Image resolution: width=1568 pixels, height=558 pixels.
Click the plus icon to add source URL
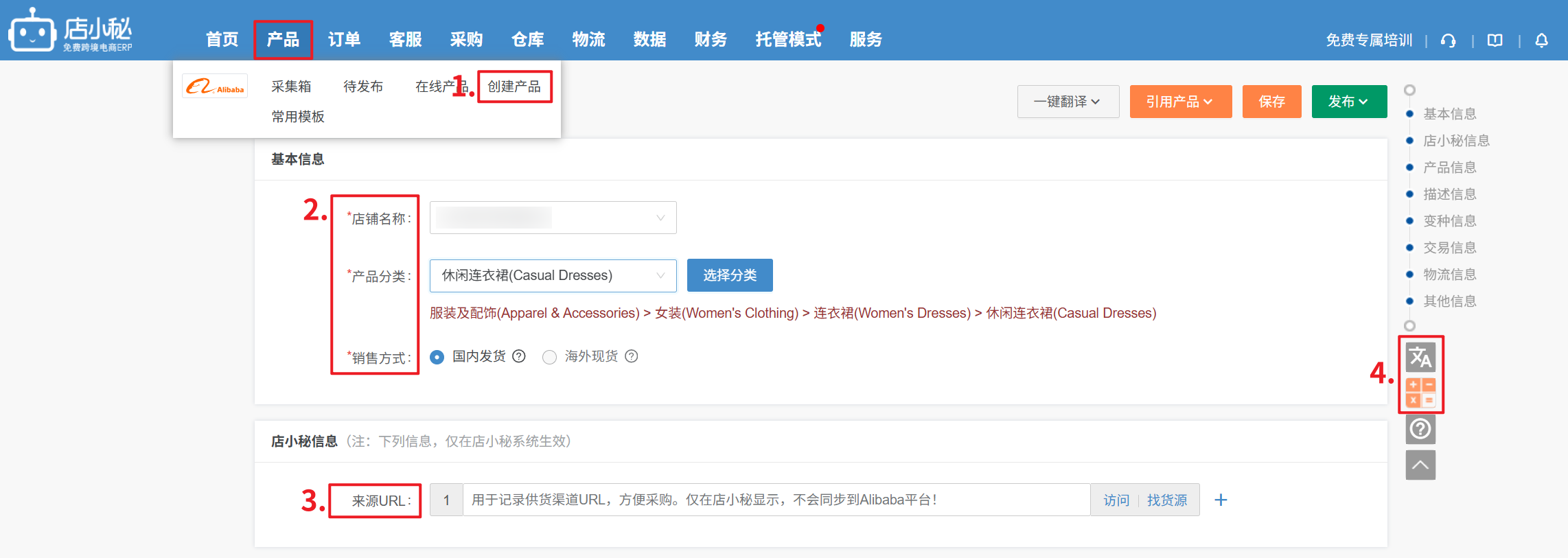tap(1221, 500)
